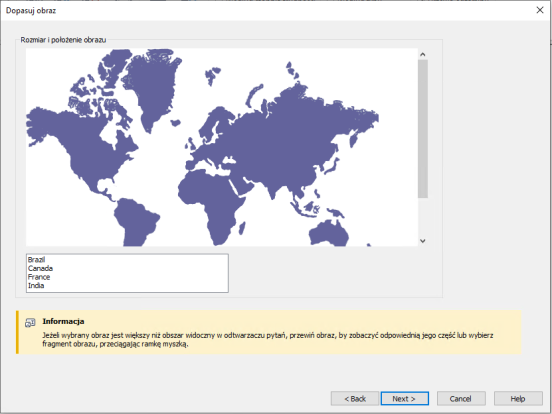Close the Dopasuj obraz window

coord(540,10)
